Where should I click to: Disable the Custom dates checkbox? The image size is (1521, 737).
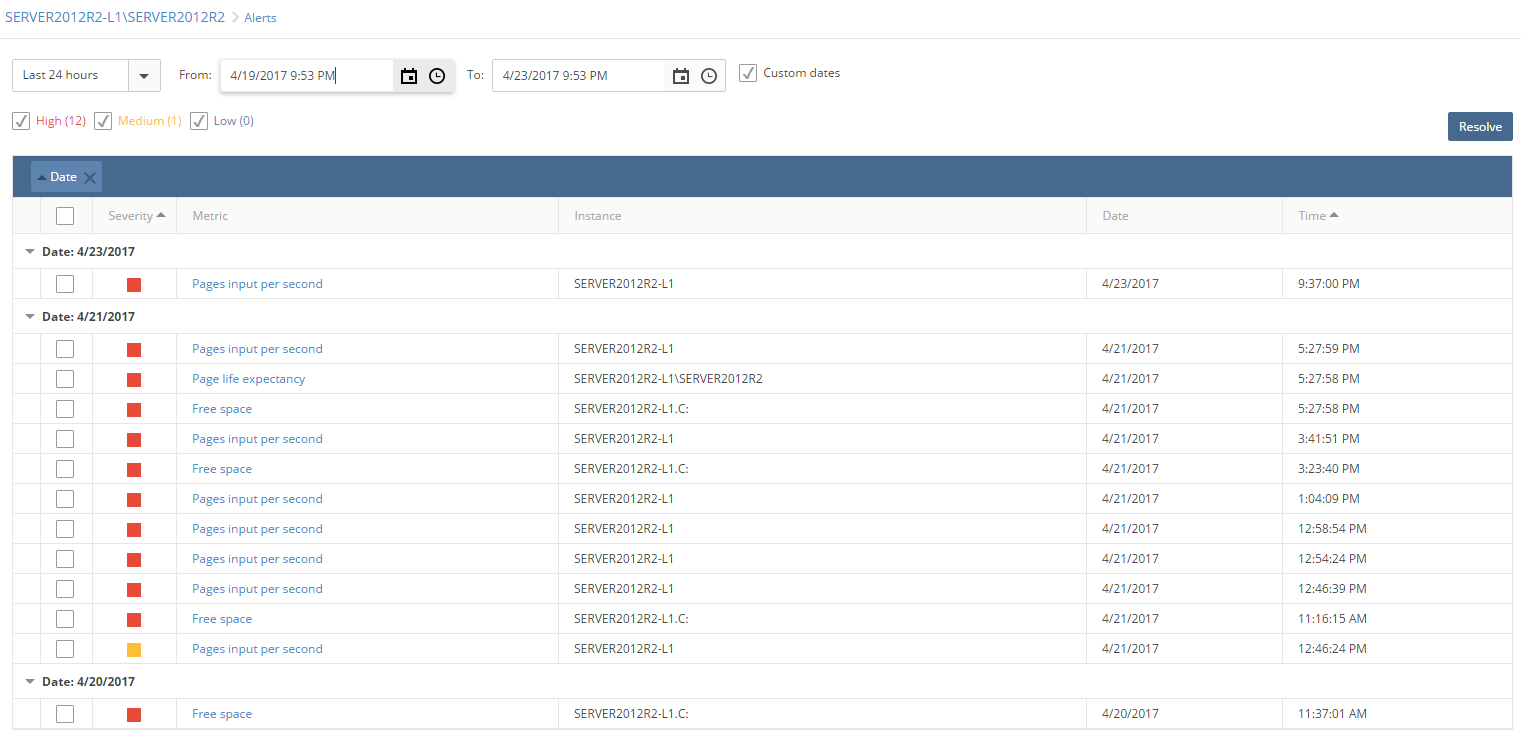(748, 72)
